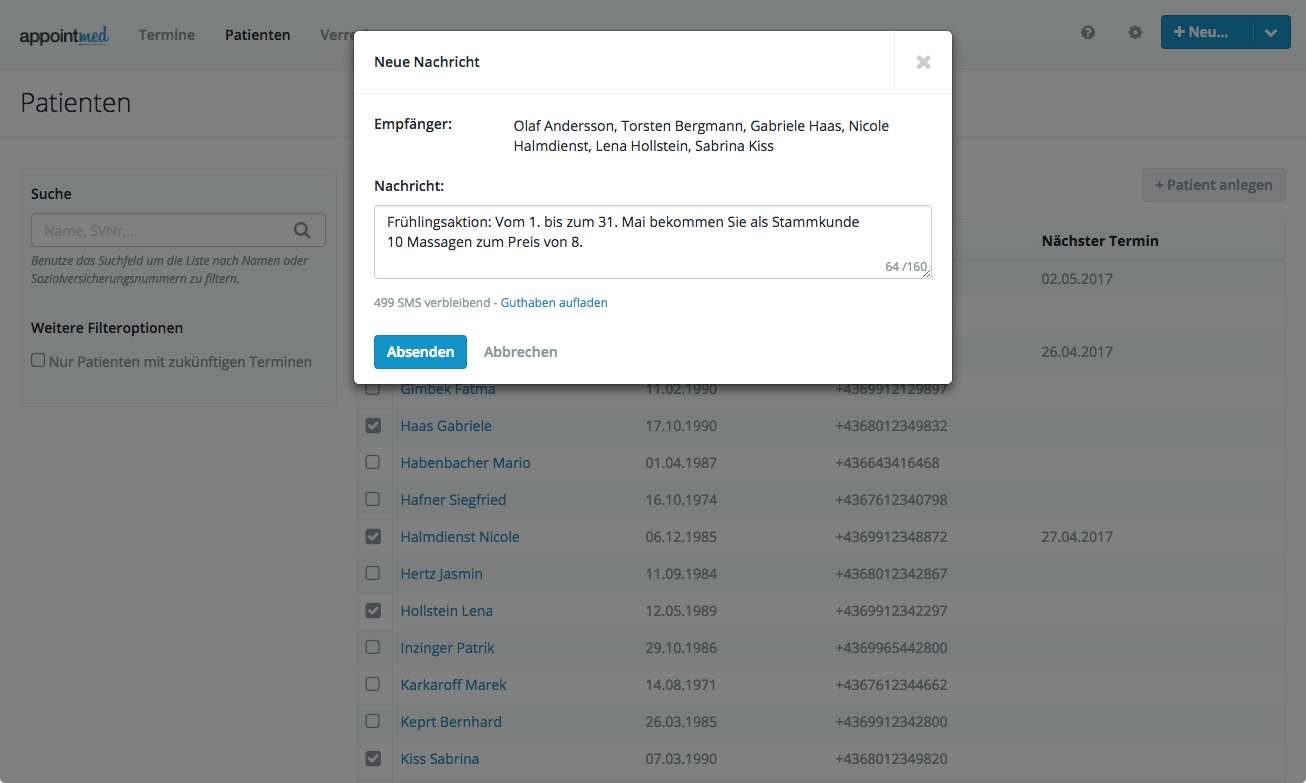Switch to the Patienten navigation tab

point(257,35)
